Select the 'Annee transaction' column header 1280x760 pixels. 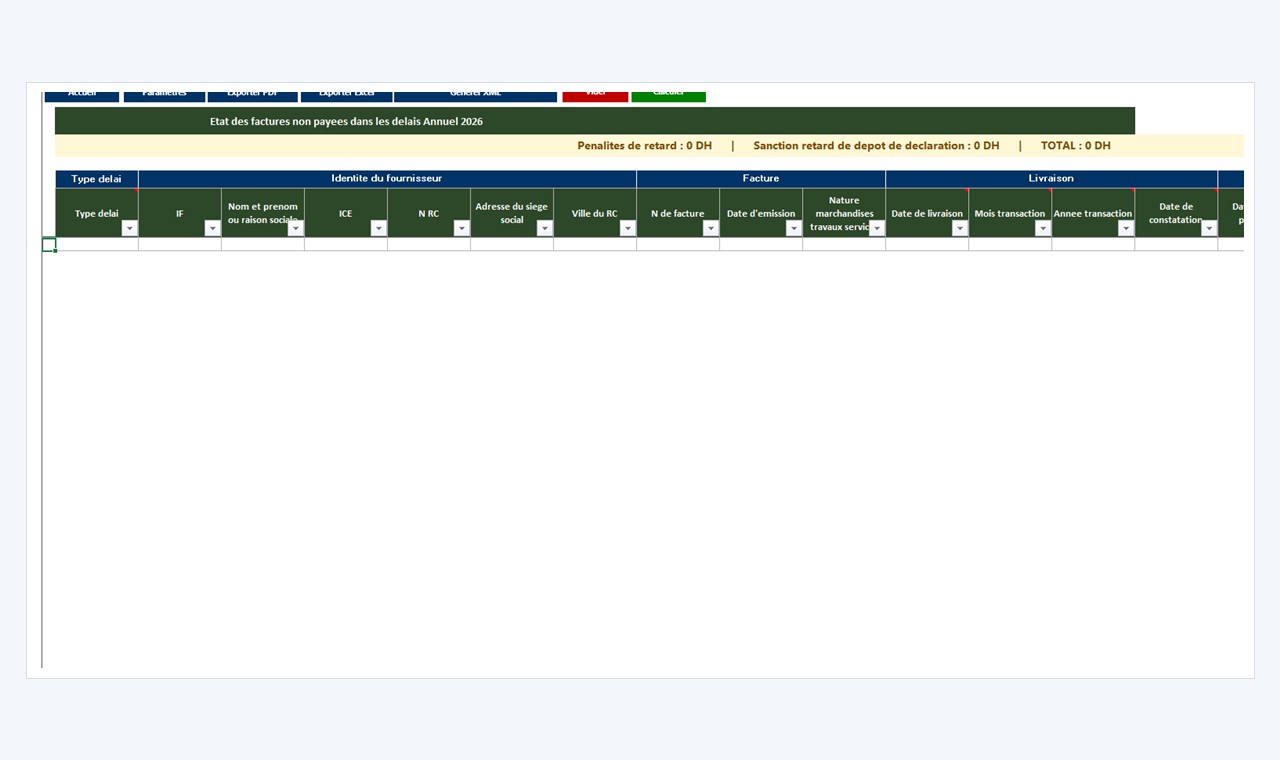pyautogui.click(x=1093, y=213)
